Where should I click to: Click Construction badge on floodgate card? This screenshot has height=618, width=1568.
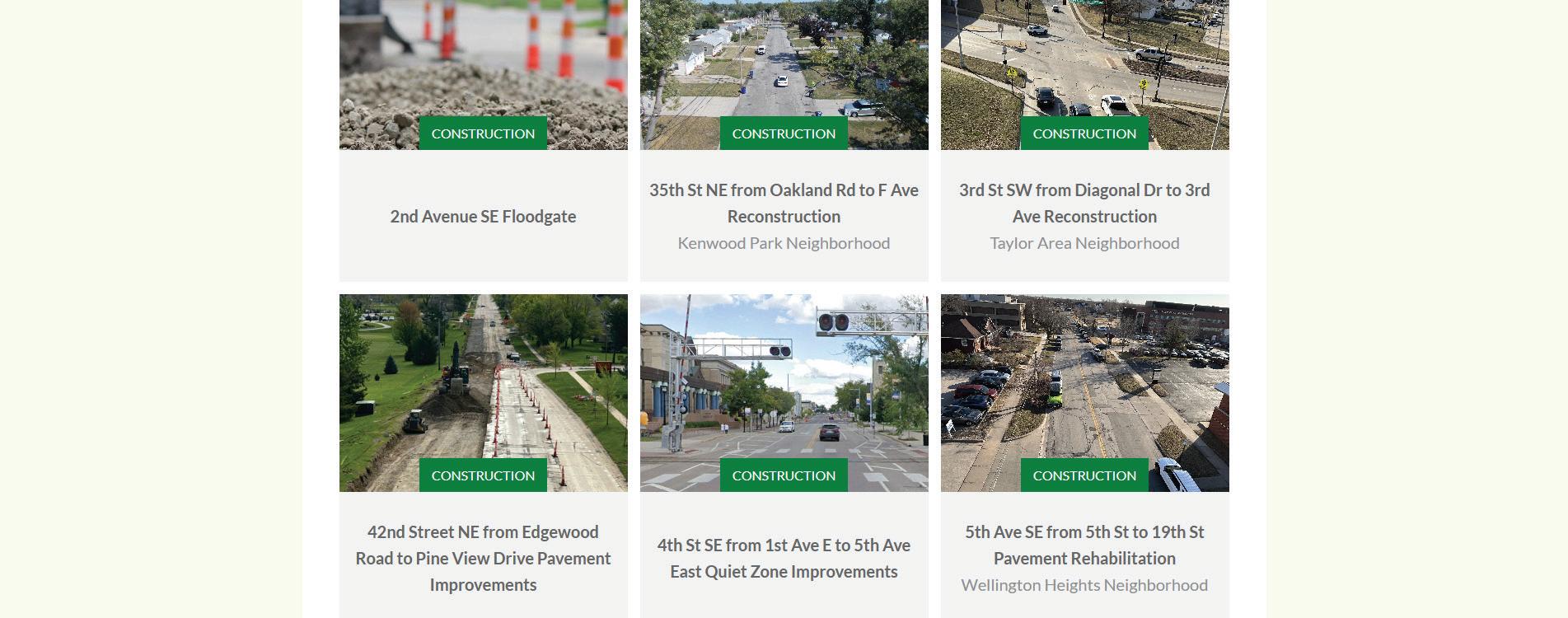(x=483, y=133)
